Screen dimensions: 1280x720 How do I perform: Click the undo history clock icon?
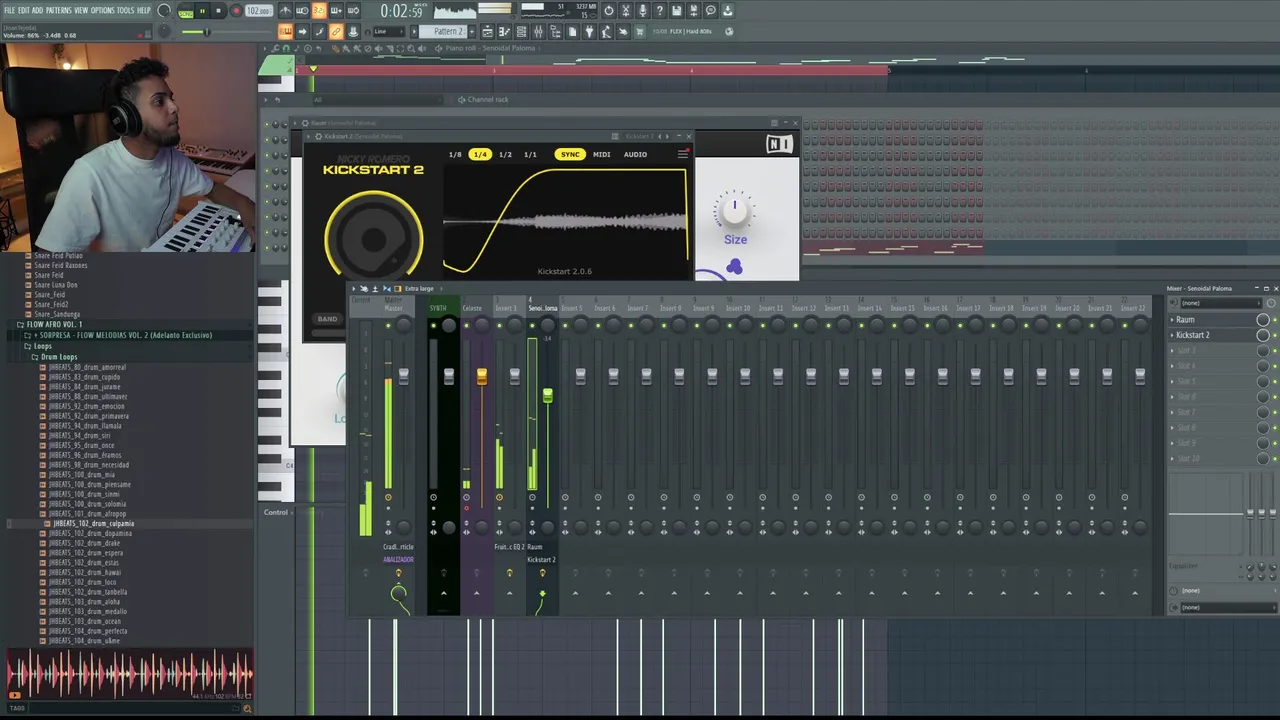pos(609,10)
